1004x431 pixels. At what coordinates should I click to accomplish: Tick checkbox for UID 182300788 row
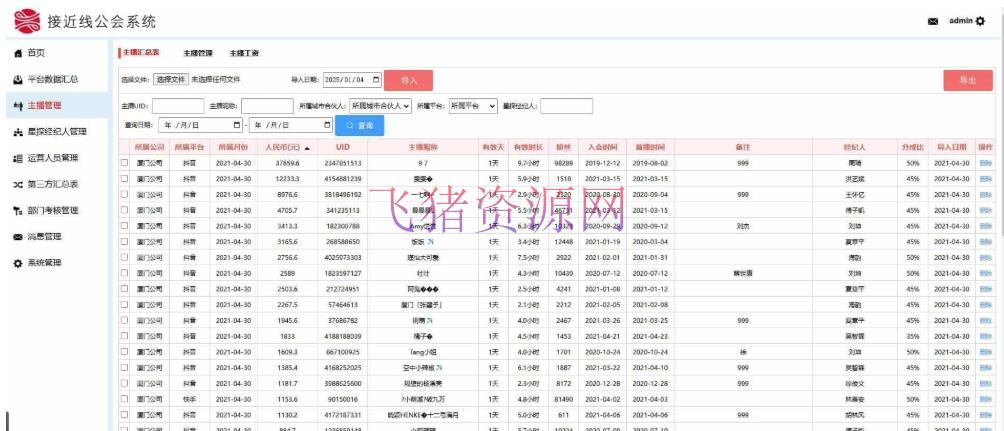pyautogui.click(x=124, y=226)
